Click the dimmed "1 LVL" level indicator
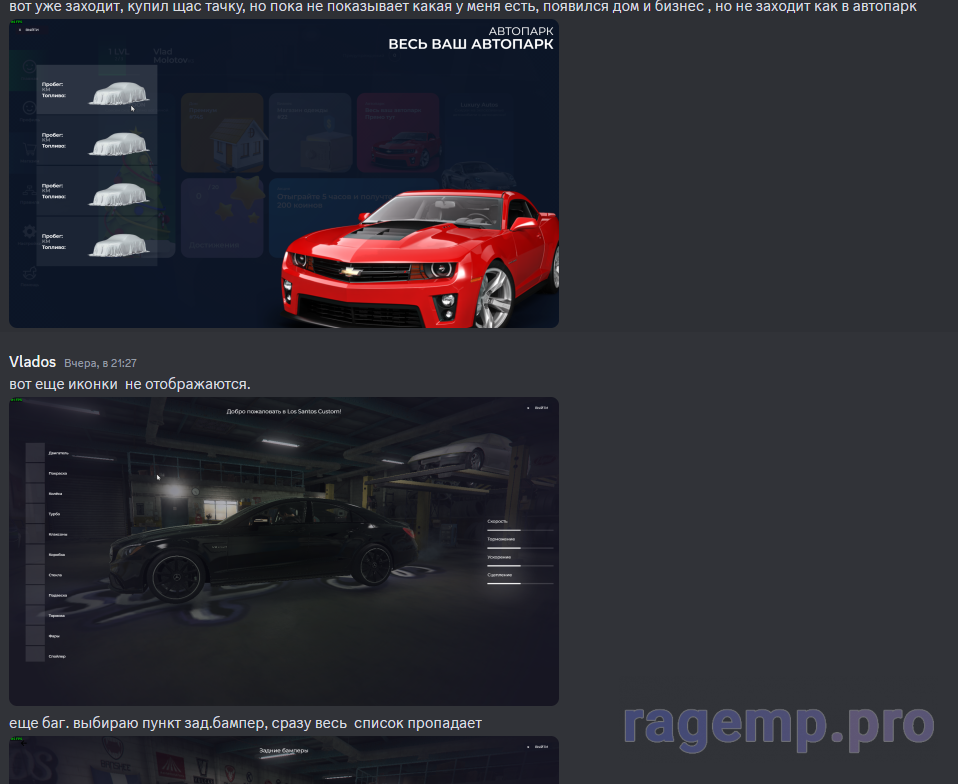Screen dimensions: 958x784 [x=118, y=52]
